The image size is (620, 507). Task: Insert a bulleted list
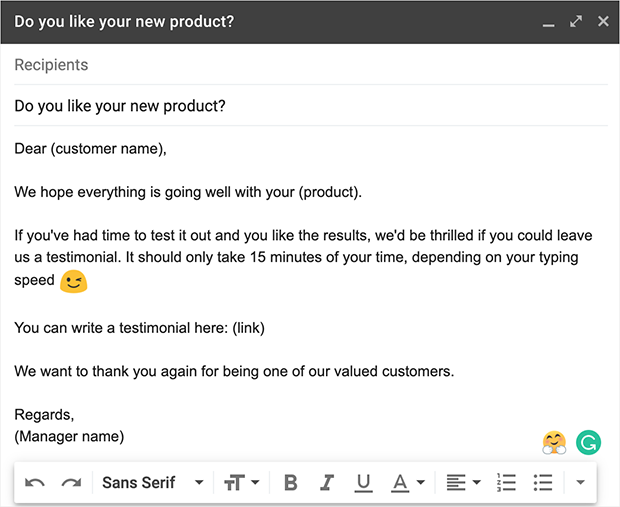pos(543,483)
